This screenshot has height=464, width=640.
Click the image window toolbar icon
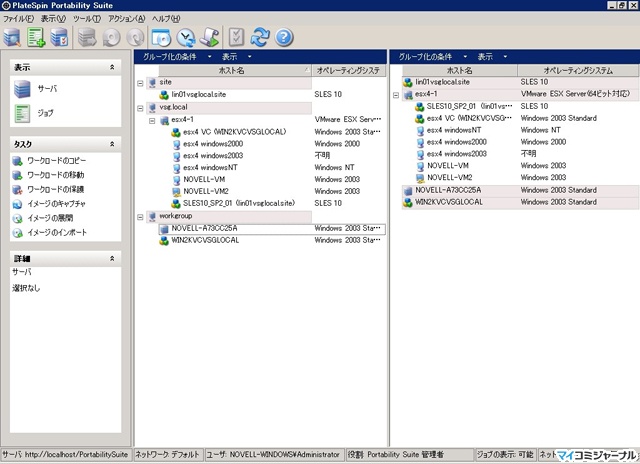point(161,38)
